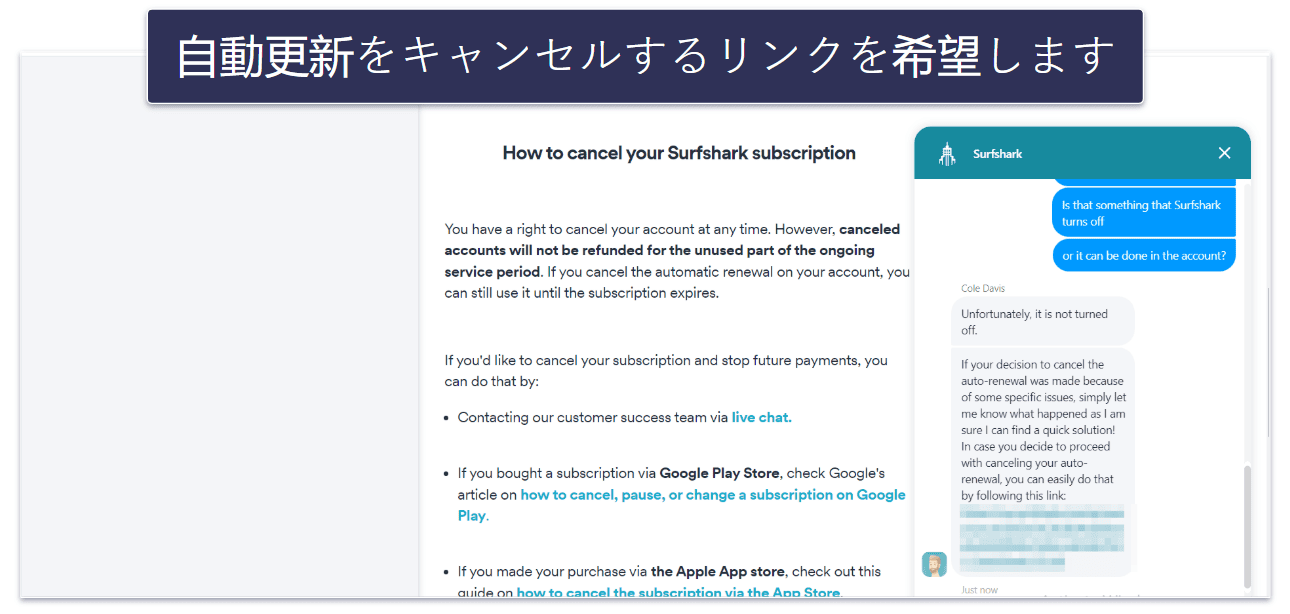Image resolution: width=1290 pixels, height=614 pixels.
Task: Open Google Play subscription cancel article link
Action: coord(682,505)
